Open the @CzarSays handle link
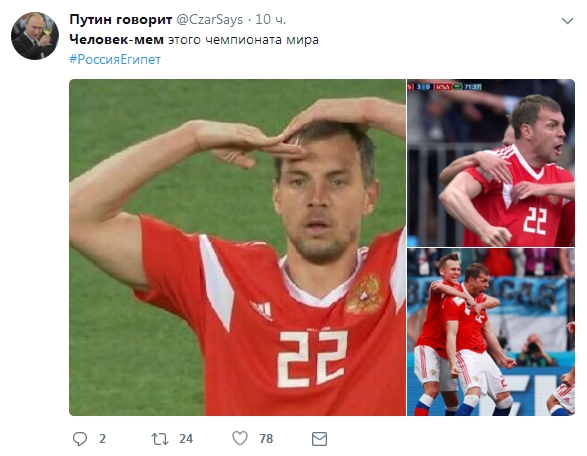 pyautogui.click(x=209, y=19)
